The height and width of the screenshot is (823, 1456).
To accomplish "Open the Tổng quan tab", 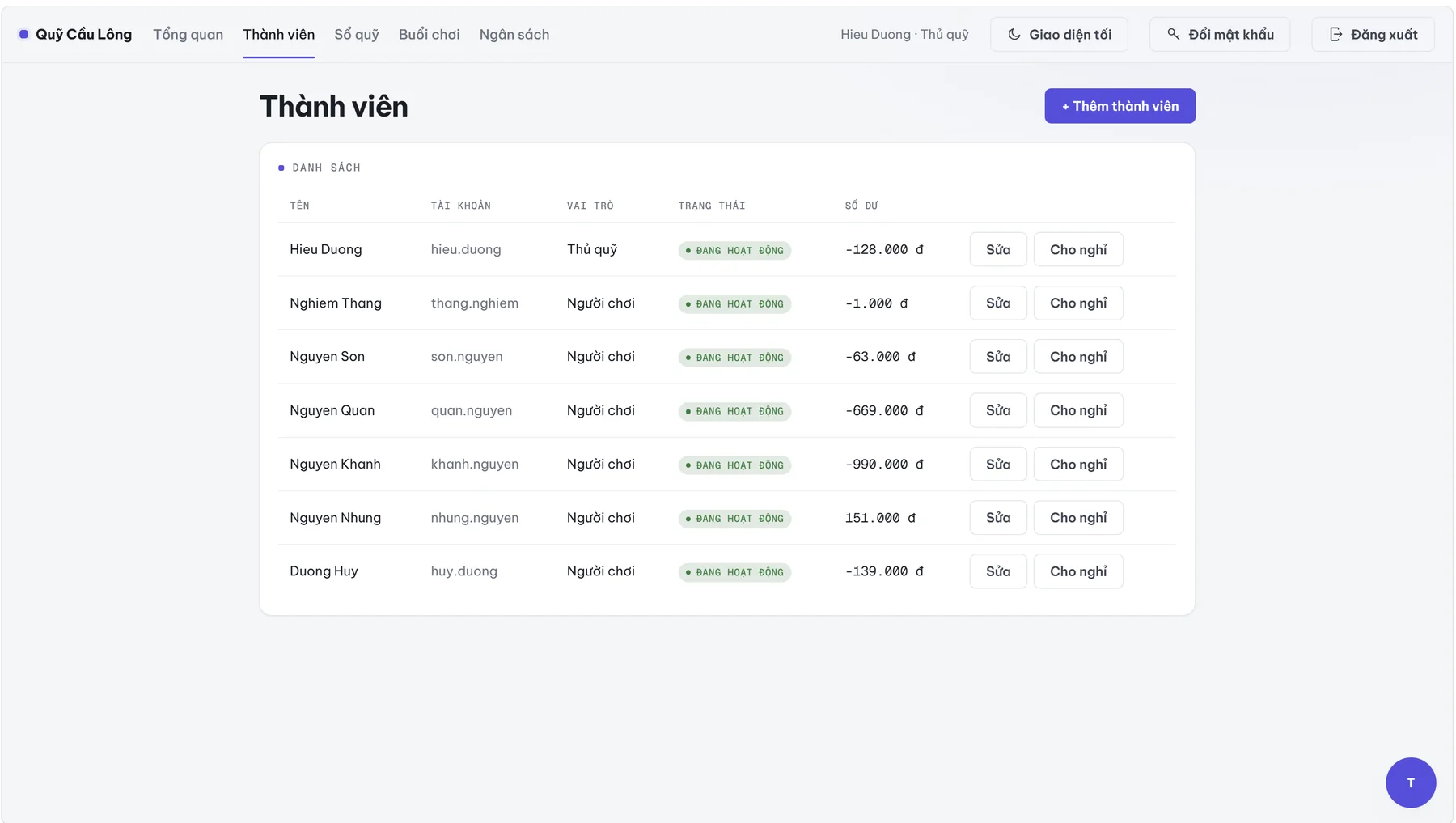I will click(x=188, y=34).
